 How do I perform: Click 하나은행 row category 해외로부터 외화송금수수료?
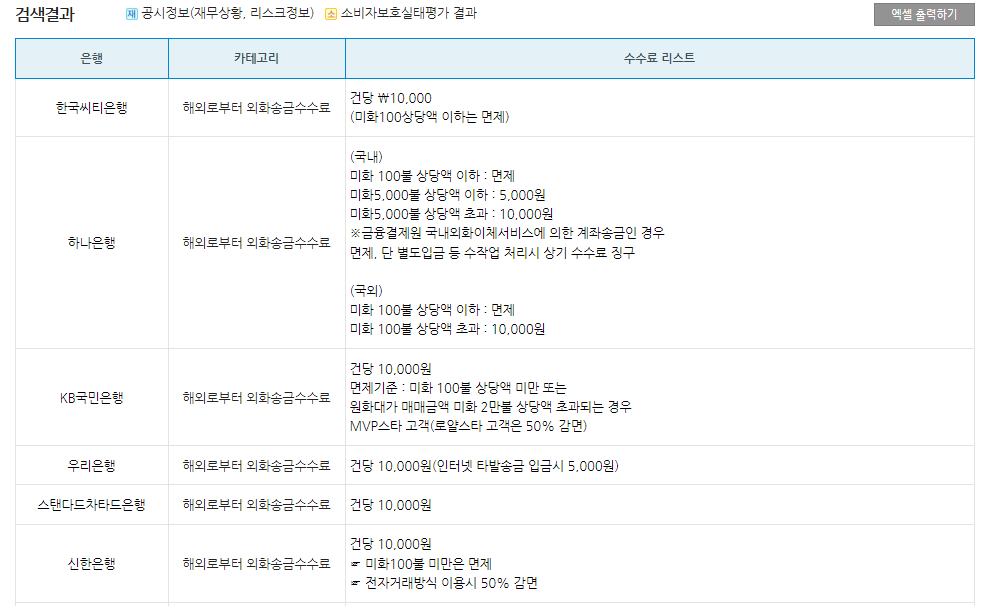click(x=257, y=243)
